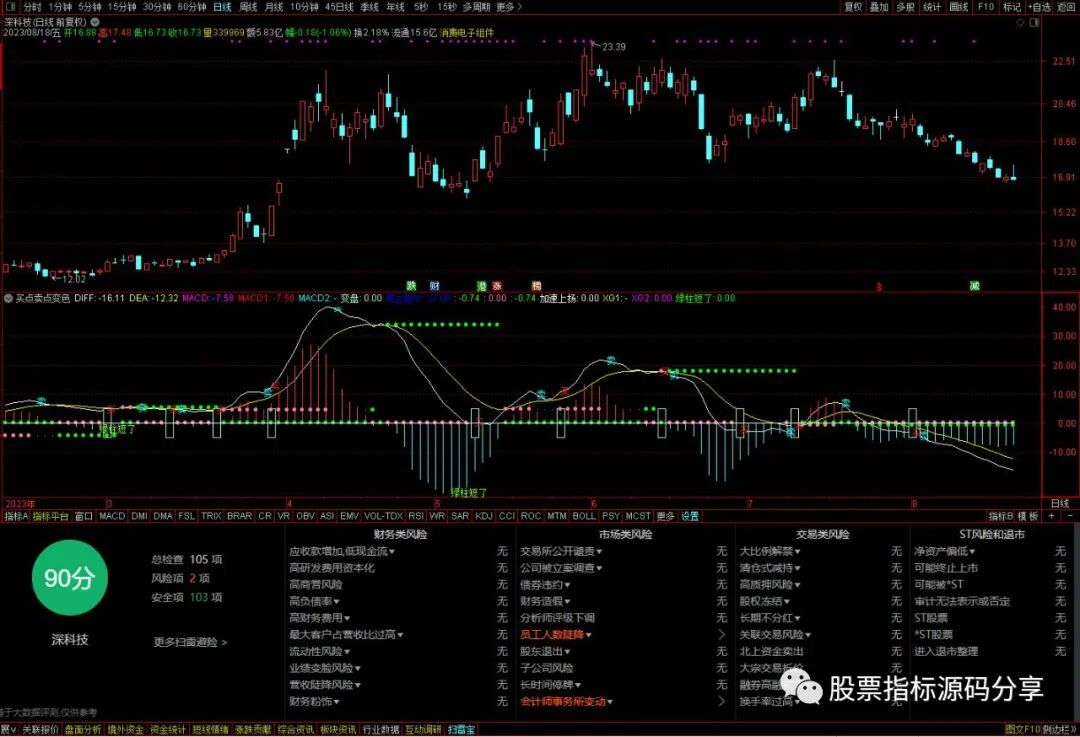Open 资金统计 bottom tab
1080x737 pixels.
[168, 729]
